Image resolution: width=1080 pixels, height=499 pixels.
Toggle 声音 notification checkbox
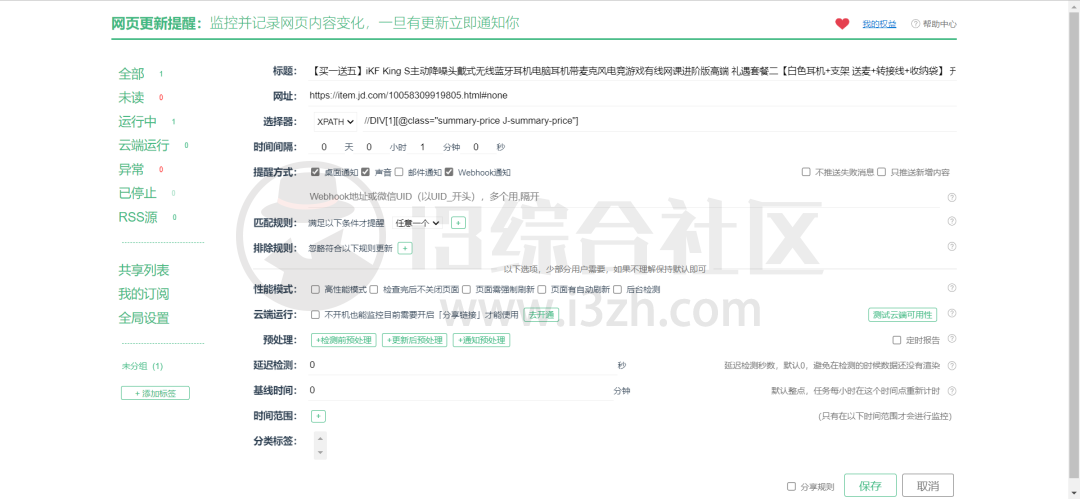pyautogui.click(x=366, y=172)
